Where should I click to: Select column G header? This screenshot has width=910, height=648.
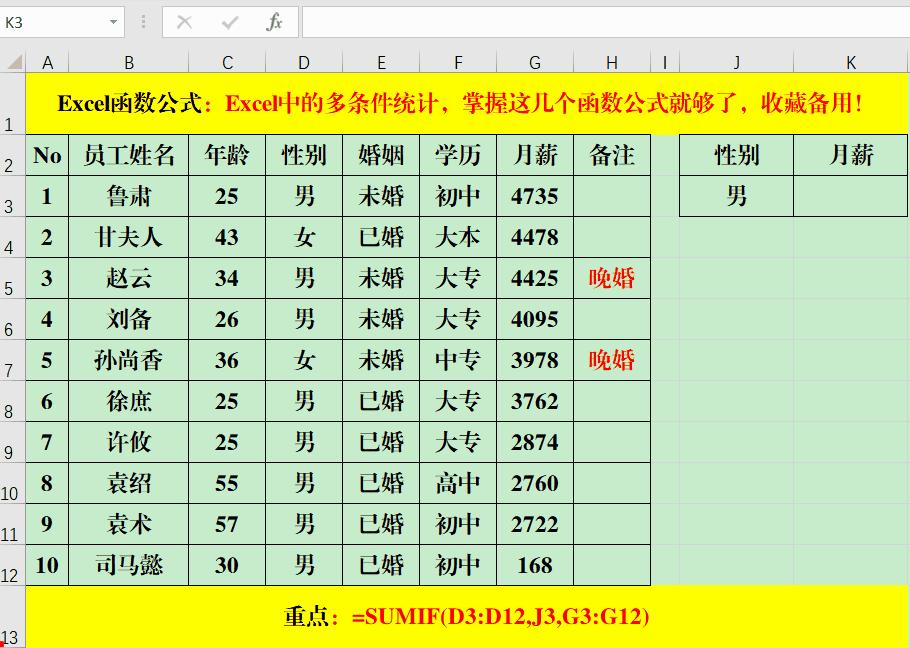[534, 61]
